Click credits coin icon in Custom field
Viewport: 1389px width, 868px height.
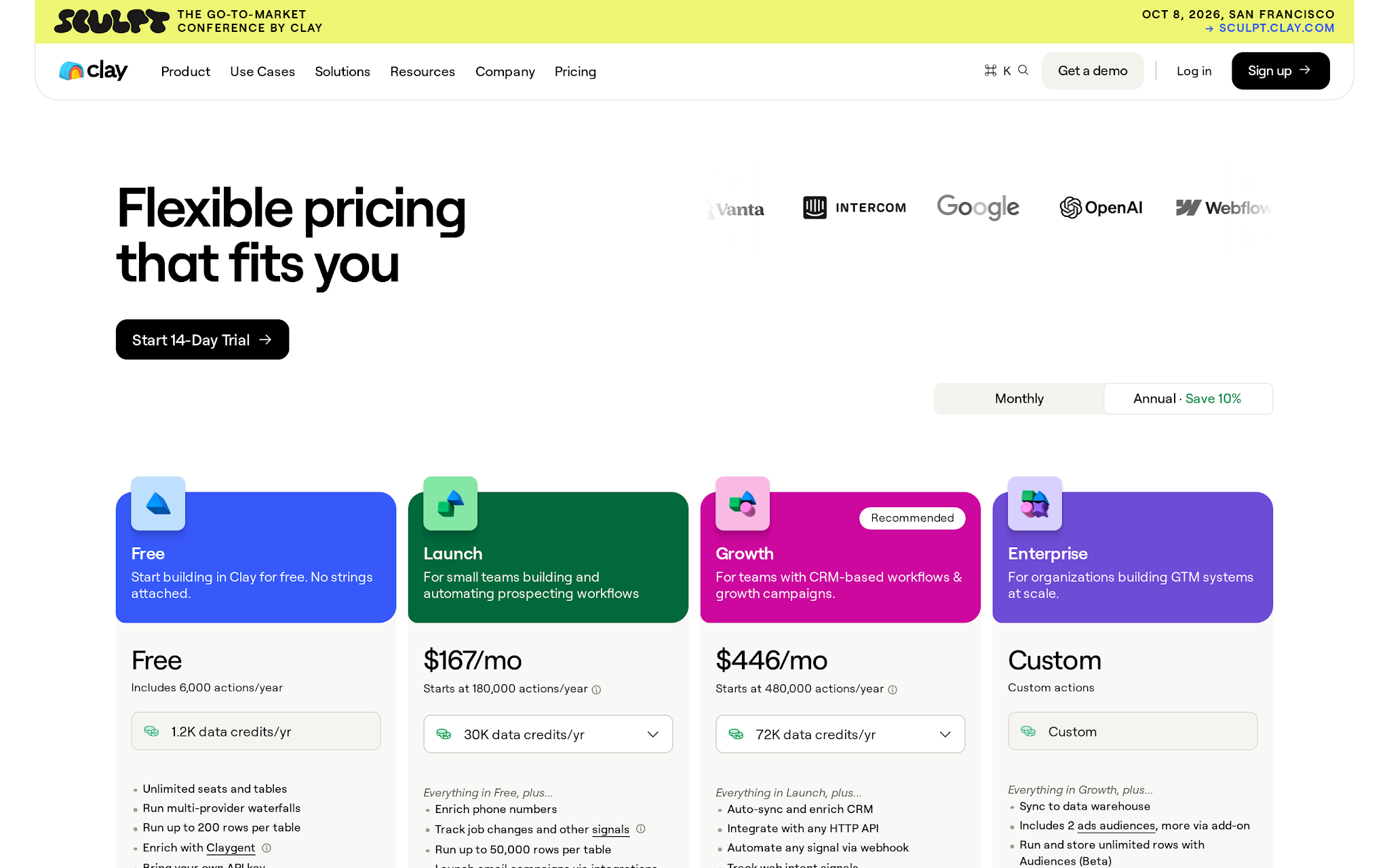click(x=1029, y=731)
